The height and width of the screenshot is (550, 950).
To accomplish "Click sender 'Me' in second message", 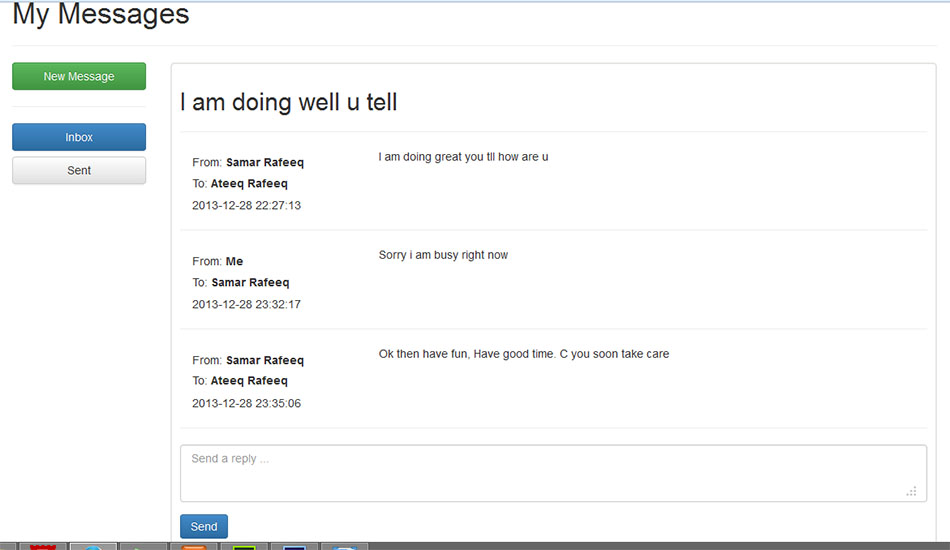I will coord(234,262).
